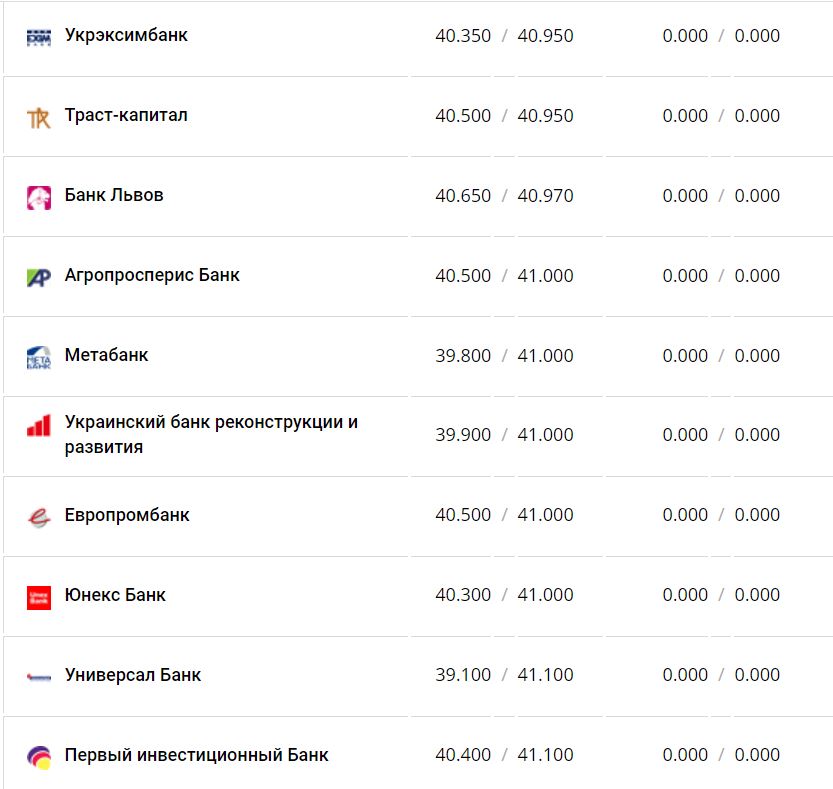Open the Агропросперис Банк link
Screen dimensions: 833x789
(152, 276)
